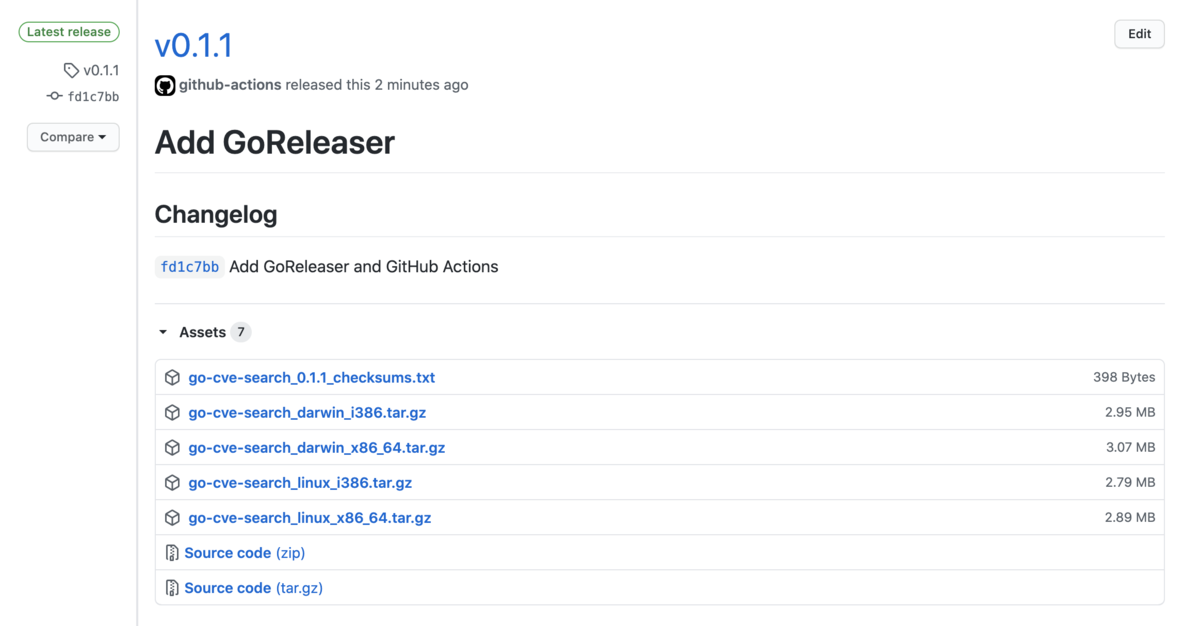Click the Edit release button
The width and height of the screenshot is (1200, 626).
[1139, 34]
